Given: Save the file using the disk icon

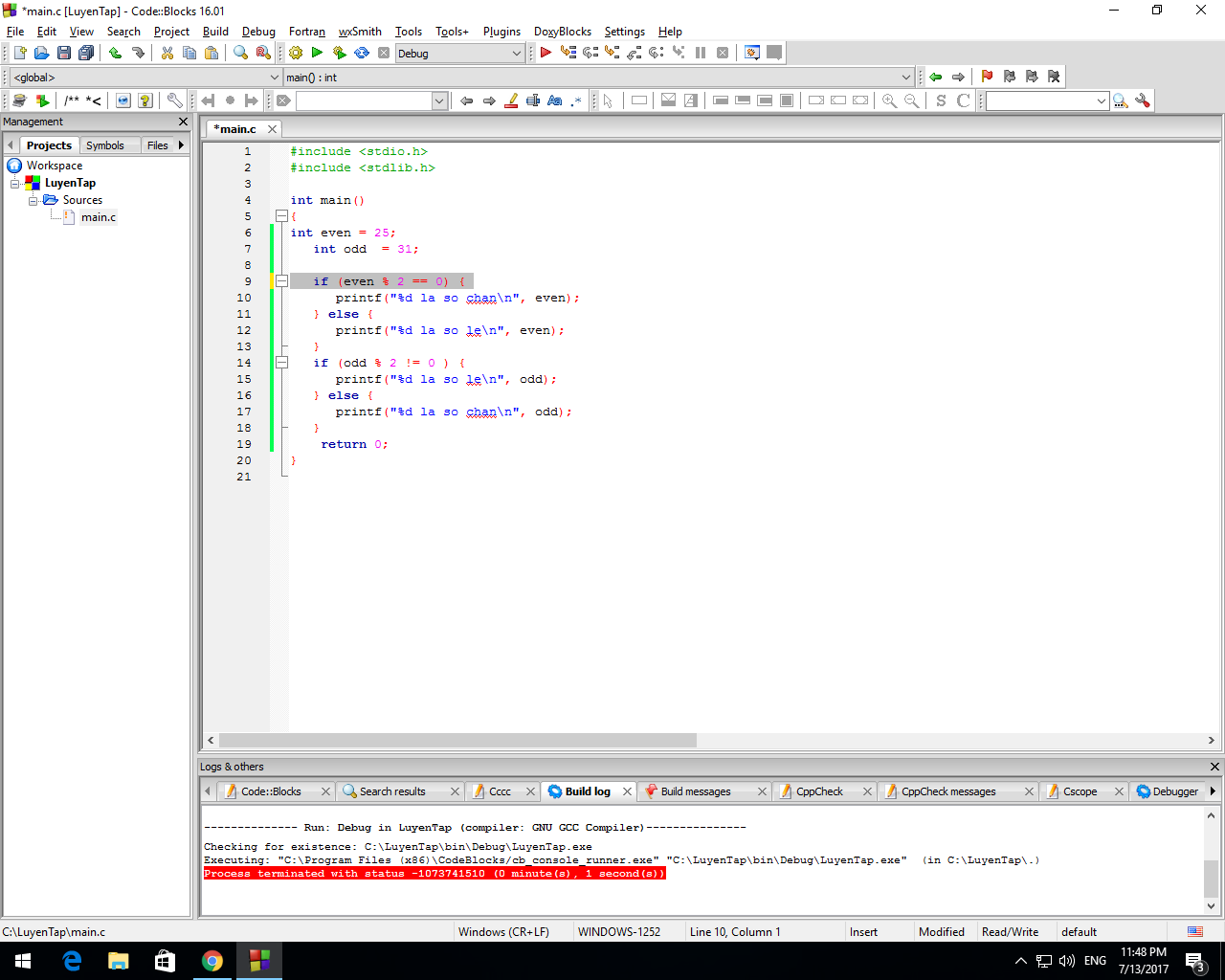Looking at the screenshot, I should tap(63, 53).
